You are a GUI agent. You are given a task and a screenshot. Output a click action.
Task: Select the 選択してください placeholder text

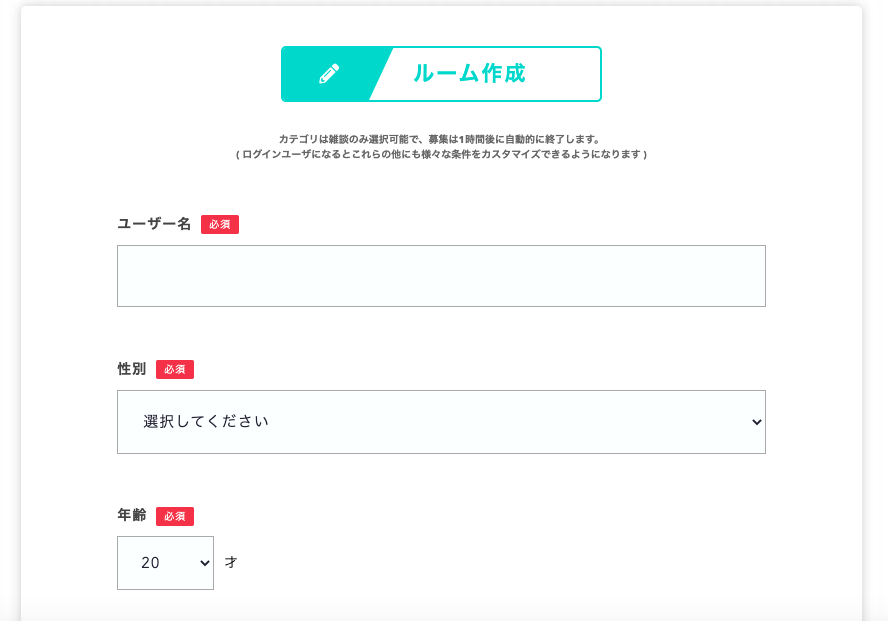coord(207,422)
